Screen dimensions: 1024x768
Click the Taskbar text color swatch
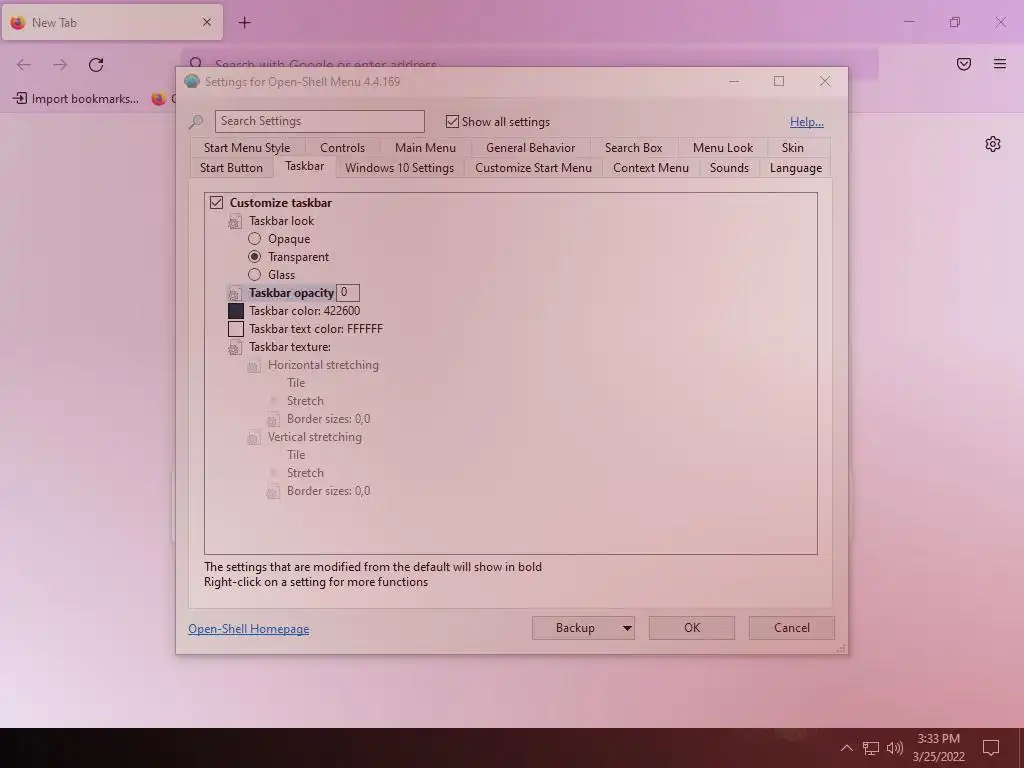(236, 328)
